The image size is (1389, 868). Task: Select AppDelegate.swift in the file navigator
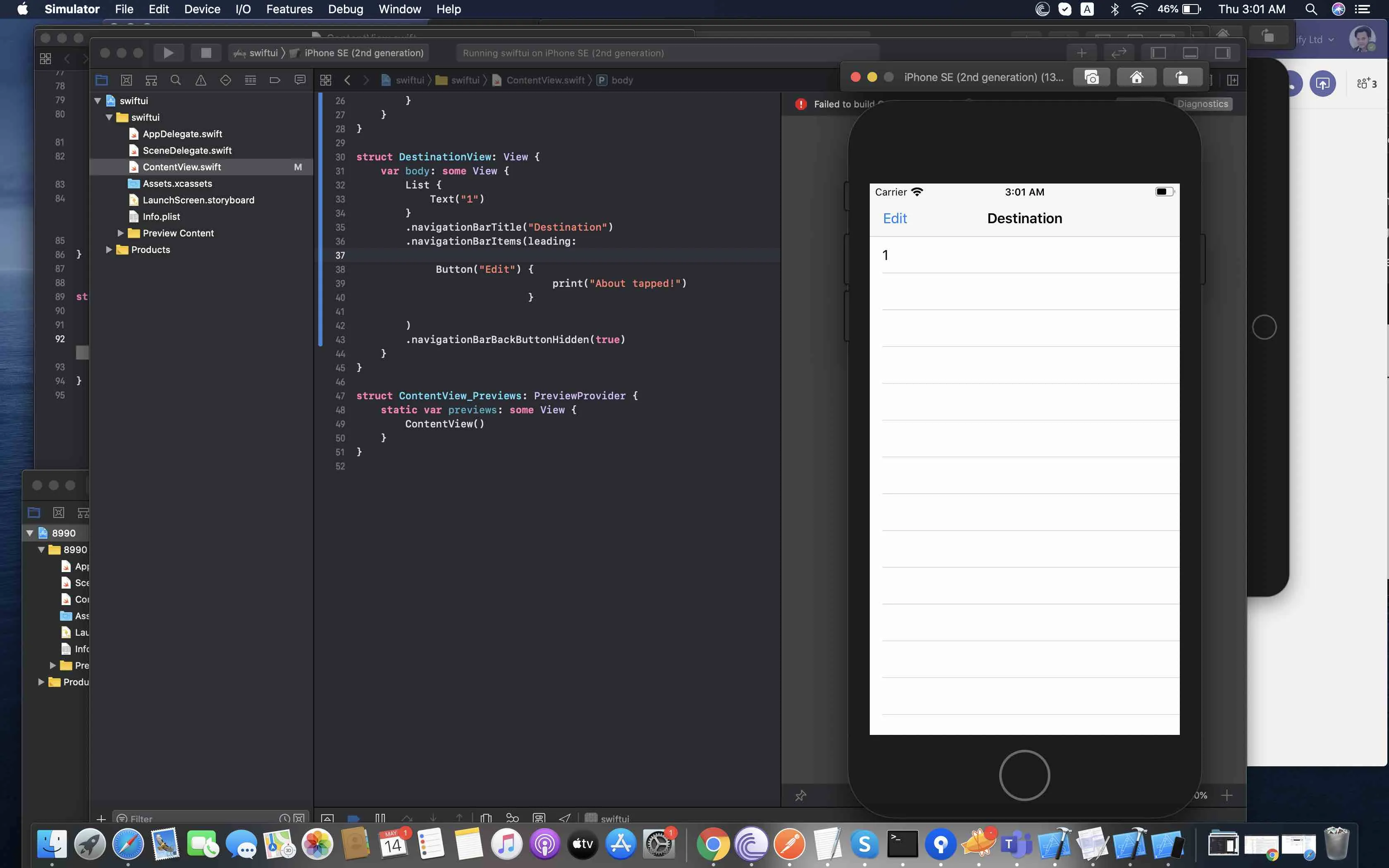[182, 134]
